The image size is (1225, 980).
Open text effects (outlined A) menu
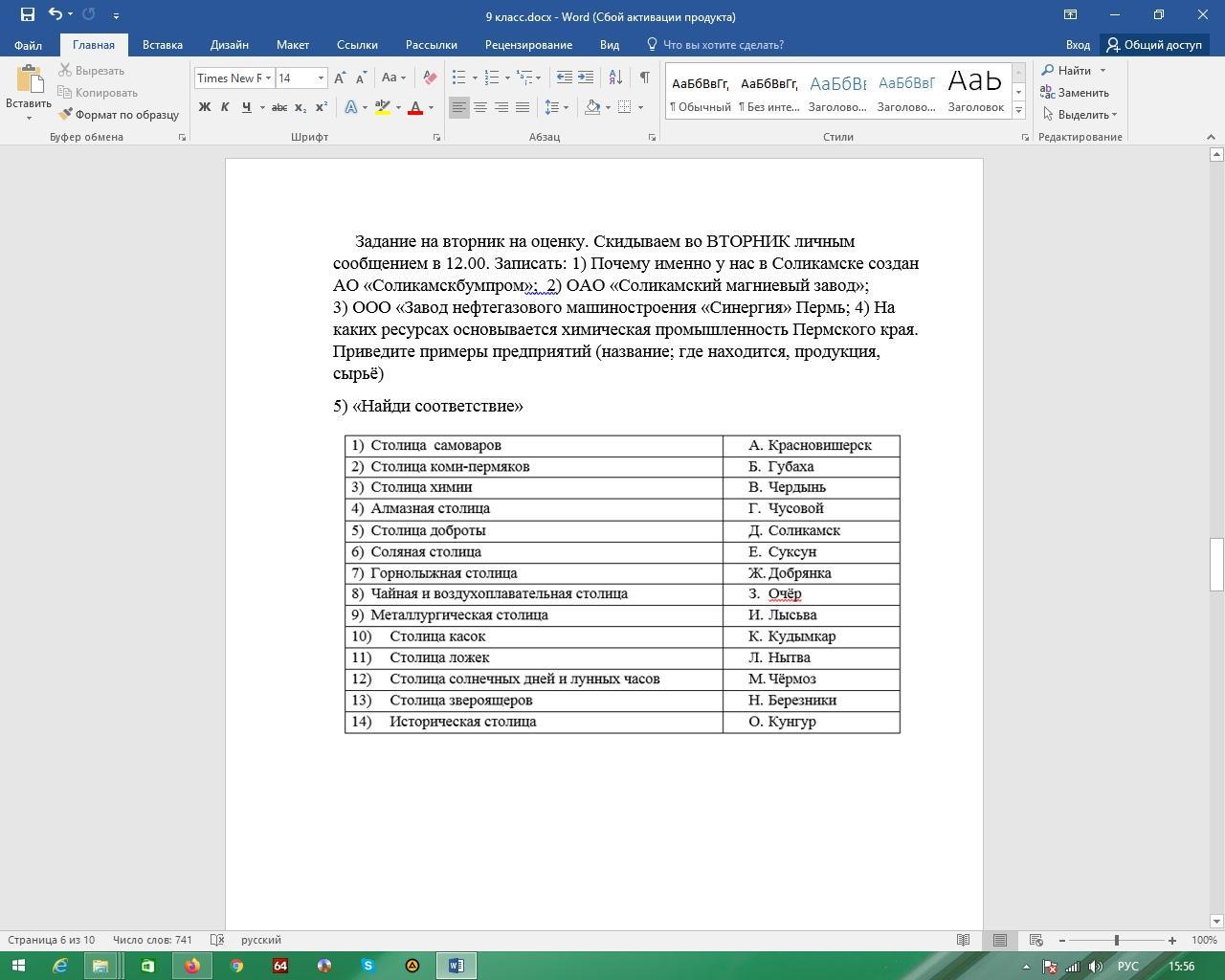[351, 107]
